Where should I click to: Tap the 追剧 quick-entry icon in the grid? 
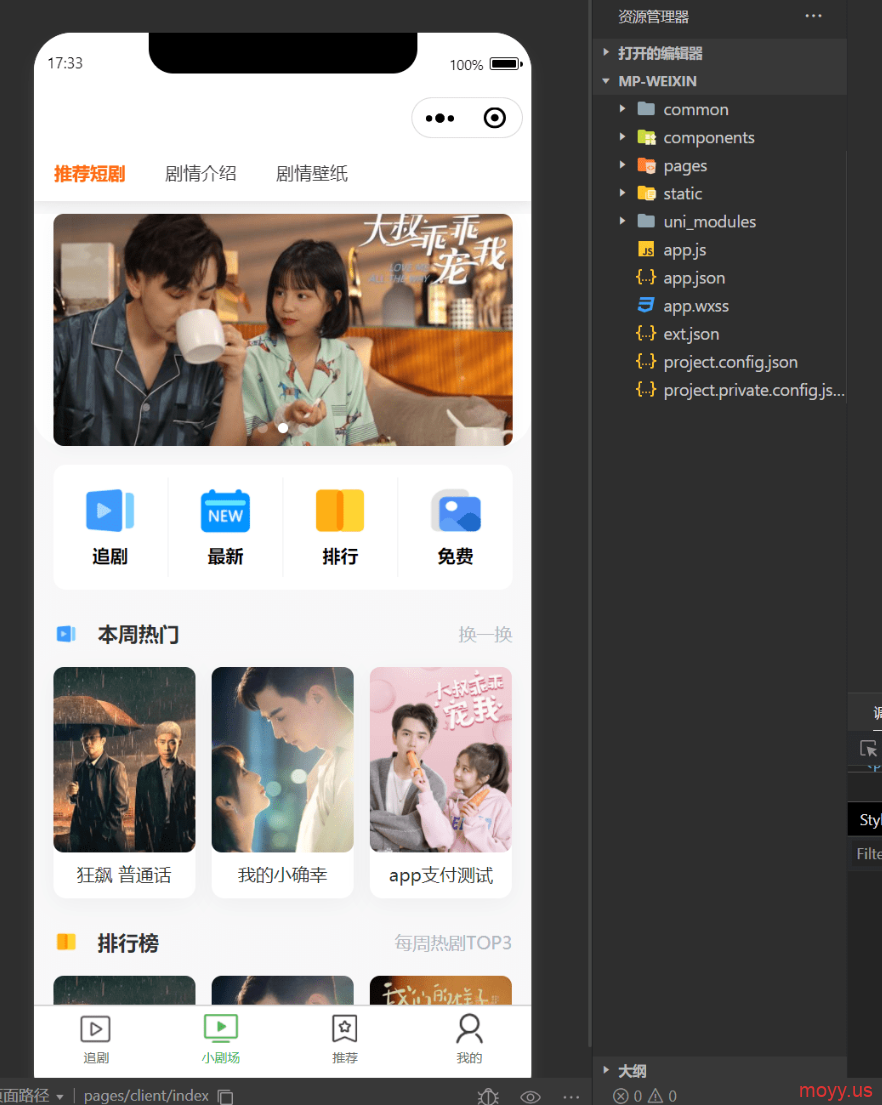click(x=110, y=510)
